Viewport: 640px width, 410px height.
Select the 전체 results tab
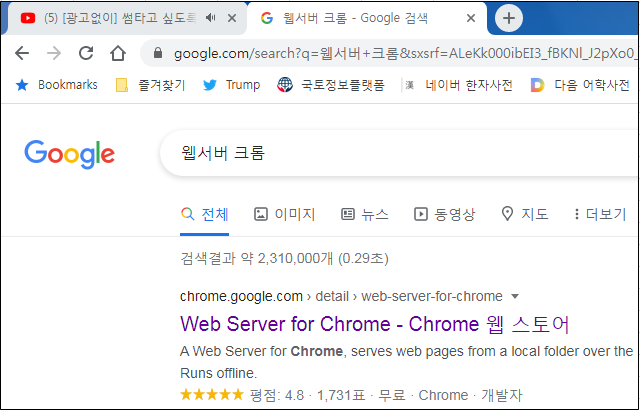[x=204, y=214]
